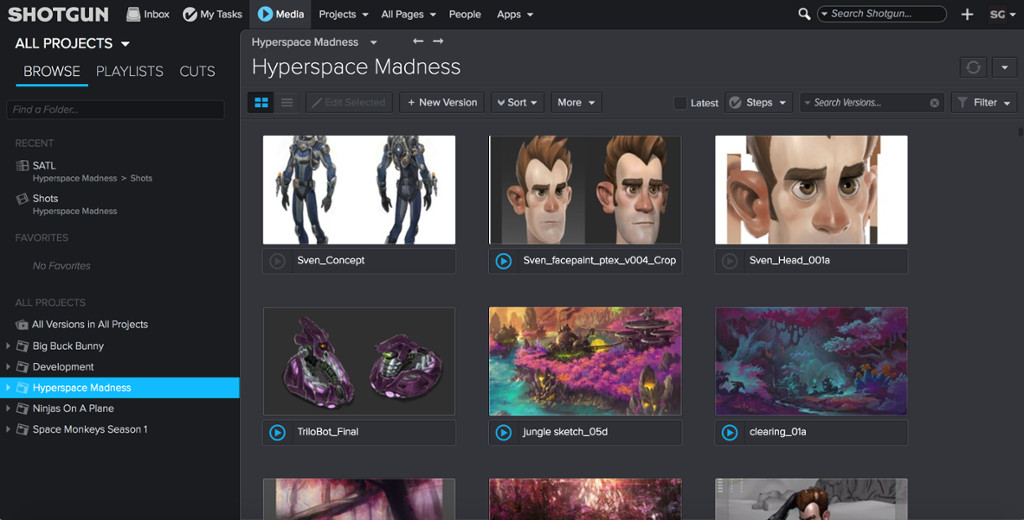Screen dimensions: 1024x520
Task: Expand the Hyperspace Madness tree node
Action: (8, 387)
